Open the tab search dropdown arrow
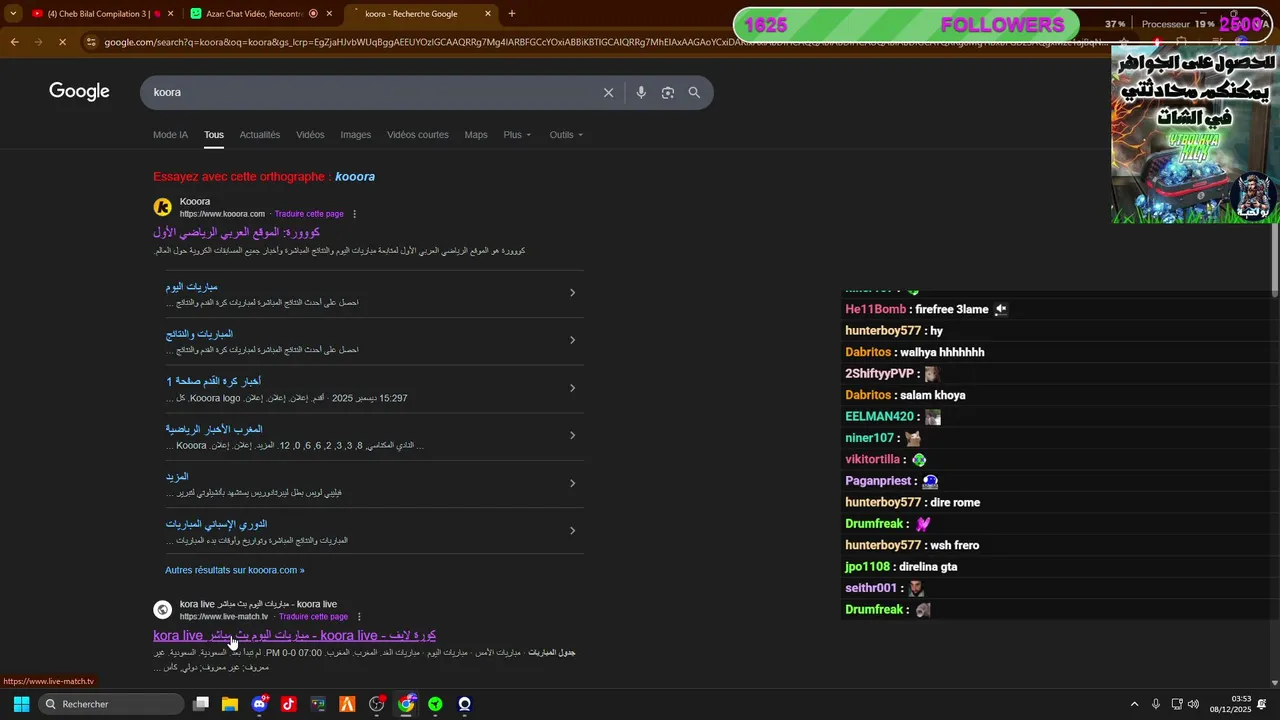The width and height of the screenshot is (1280, 720). point(12,14)
